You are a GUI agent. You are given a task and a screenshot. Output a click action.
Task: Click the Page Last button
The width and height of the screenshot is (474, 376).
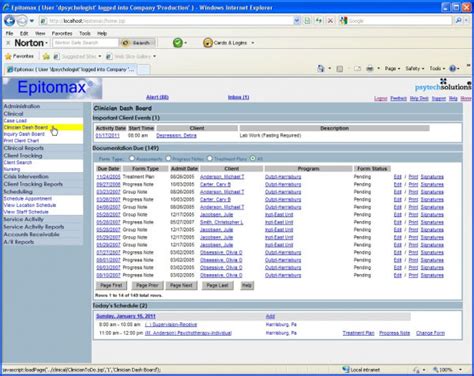(x=217, y=285)
